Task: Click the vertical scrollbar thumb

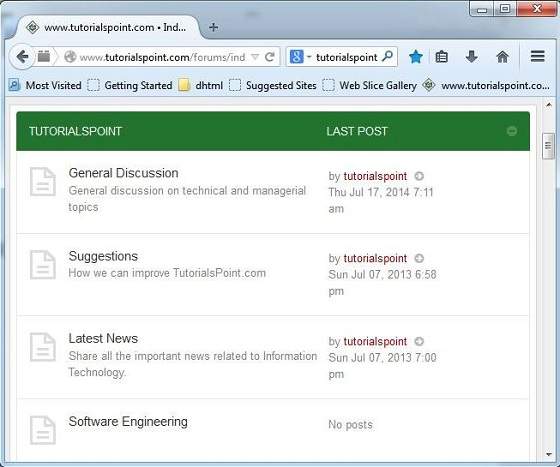Action: pos(548,146)
